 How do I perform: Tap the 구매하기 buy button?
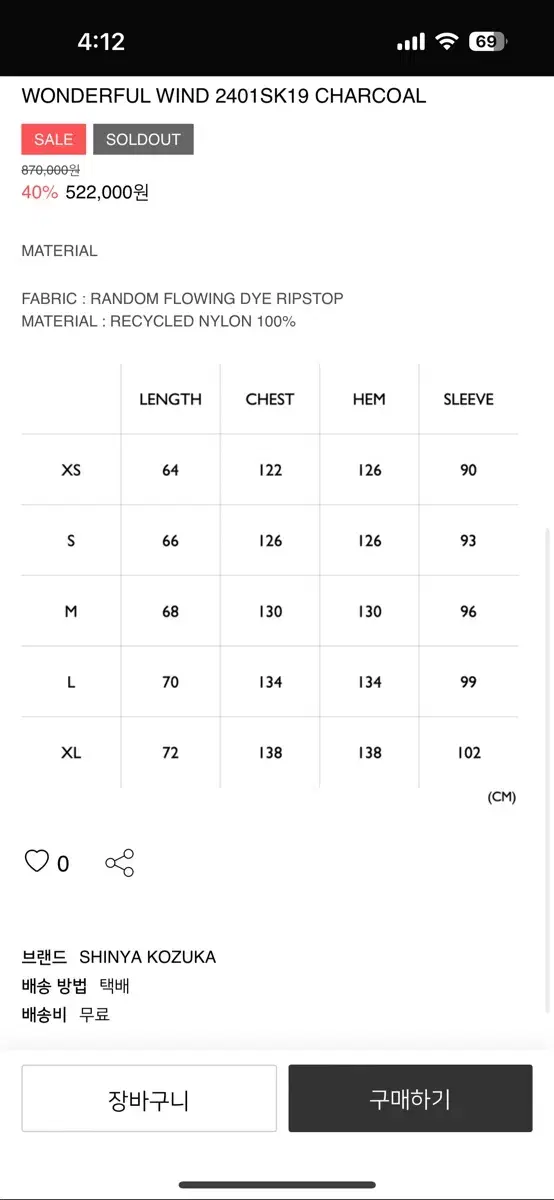[410, 1099]
